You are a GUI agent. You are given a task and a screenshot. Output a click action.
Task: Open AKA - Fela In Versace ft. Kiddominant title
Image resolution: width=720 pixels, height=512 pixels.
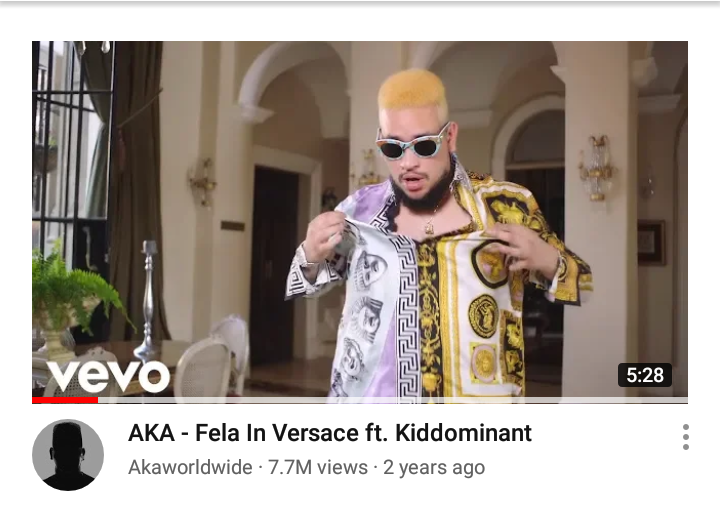pos(330,433)
